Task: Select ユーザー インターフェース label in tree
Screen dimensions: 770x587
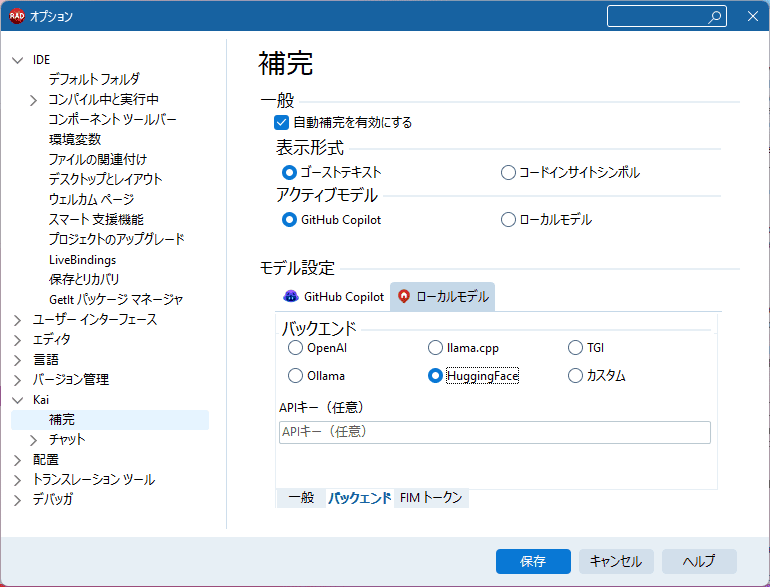Action: click(x=95, y=320)
